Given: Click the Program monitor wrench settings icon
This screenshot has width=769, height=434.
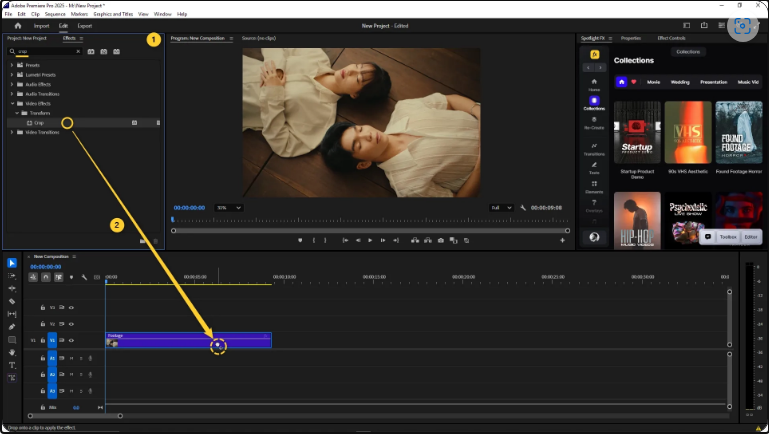Looking at the screenshot, I should point(523,208).
